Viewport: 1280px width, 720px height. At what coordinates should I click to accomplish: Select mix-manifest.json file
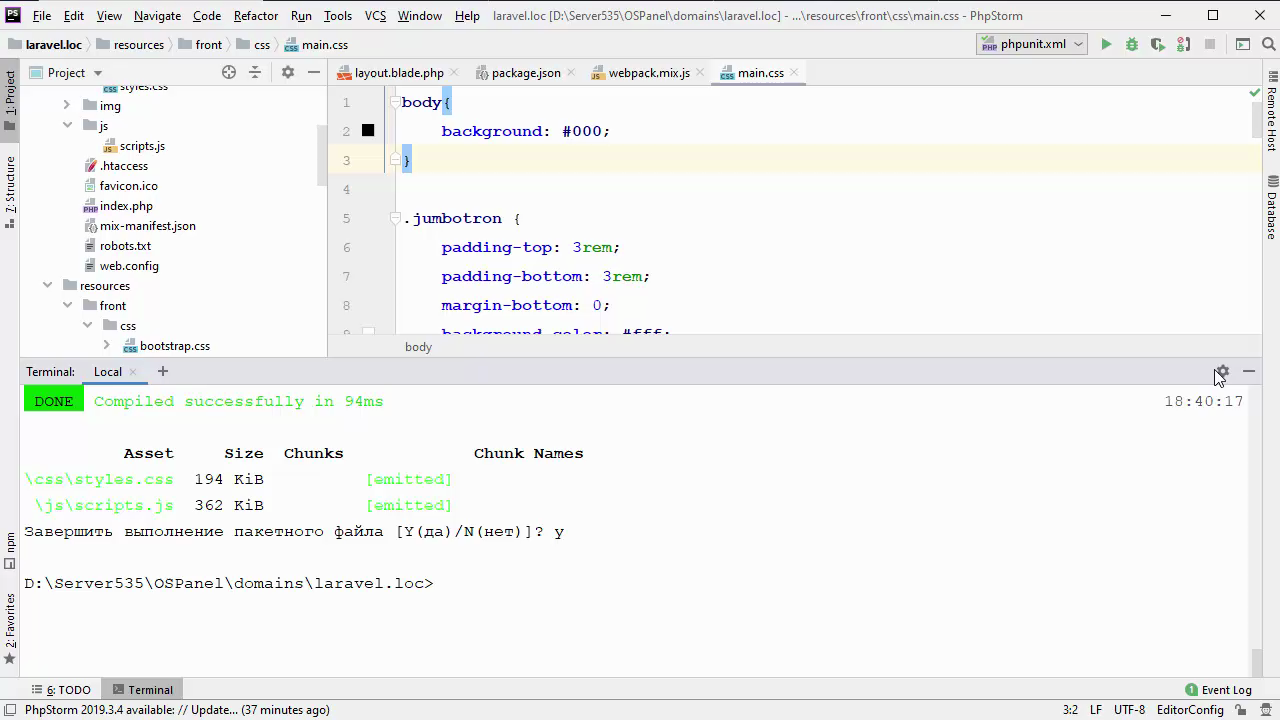[147, 226]
